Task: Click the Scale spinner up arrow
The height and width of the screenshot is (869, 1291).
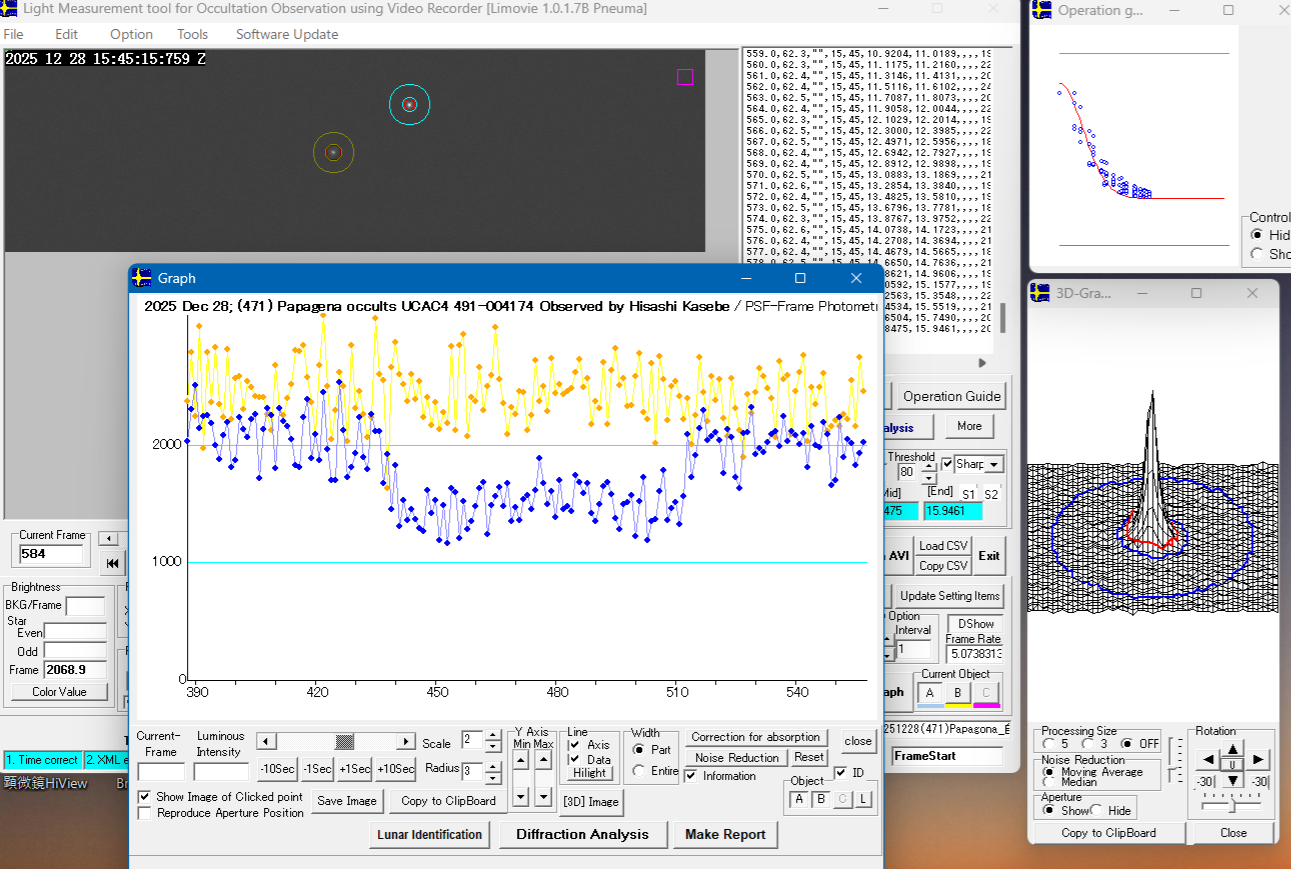Action: coord(492,736)
